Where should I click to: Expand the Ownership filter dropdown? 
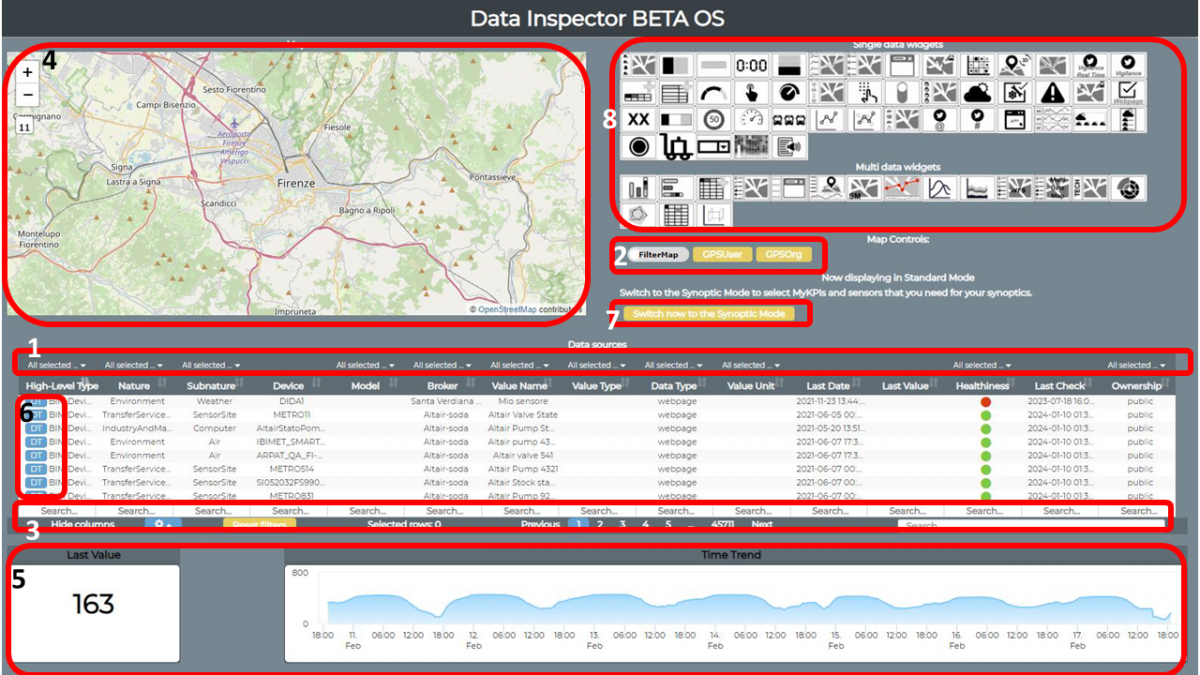pos(1135,365)
